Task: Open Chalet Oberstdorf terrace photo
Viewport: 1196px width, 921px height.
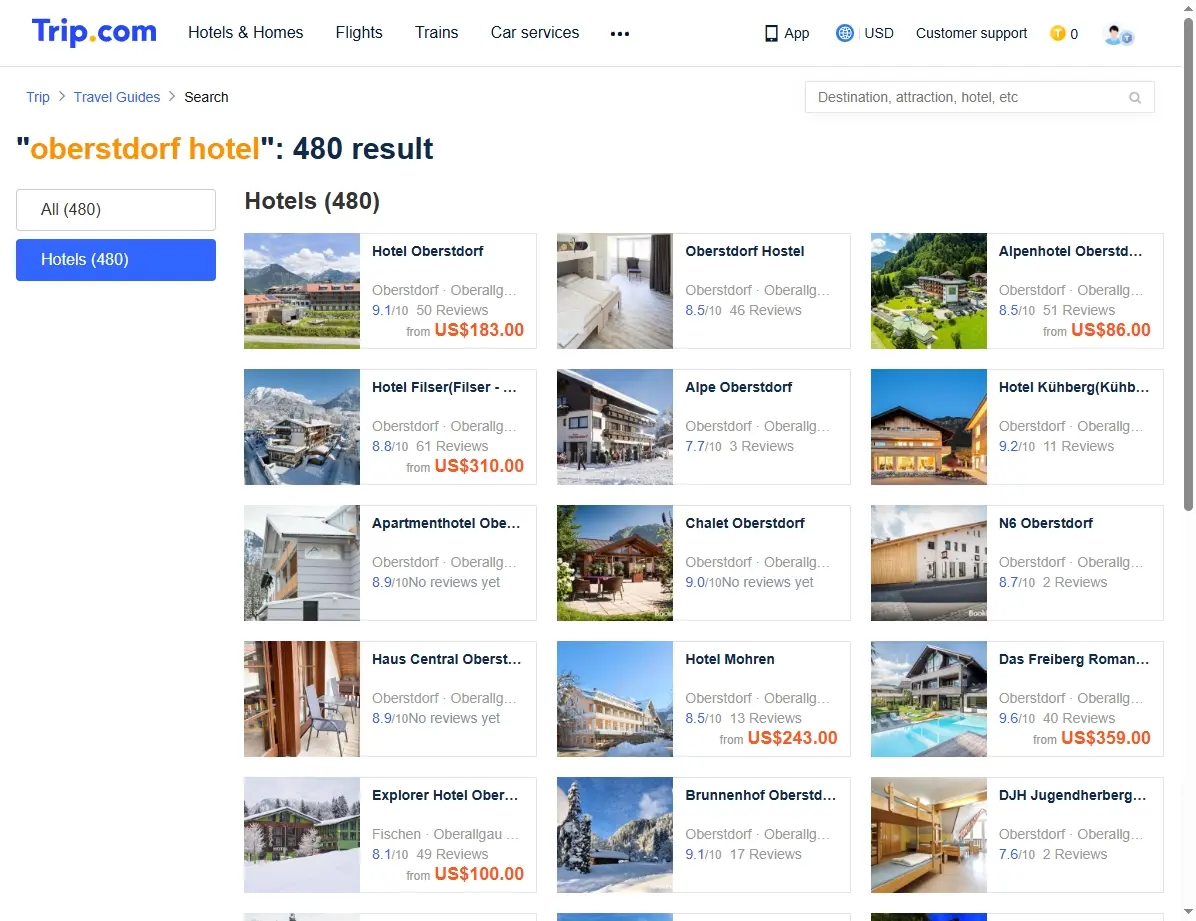Action: [x=615, y=562]
